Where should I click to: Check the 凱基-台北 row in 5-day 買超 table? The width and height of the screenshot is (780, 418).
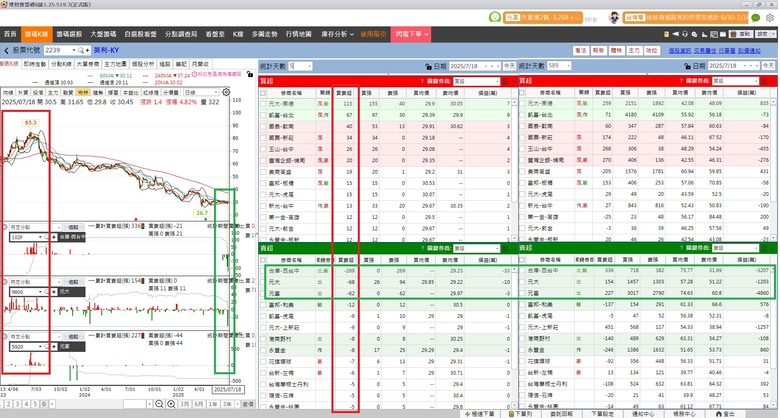point(263,115)
